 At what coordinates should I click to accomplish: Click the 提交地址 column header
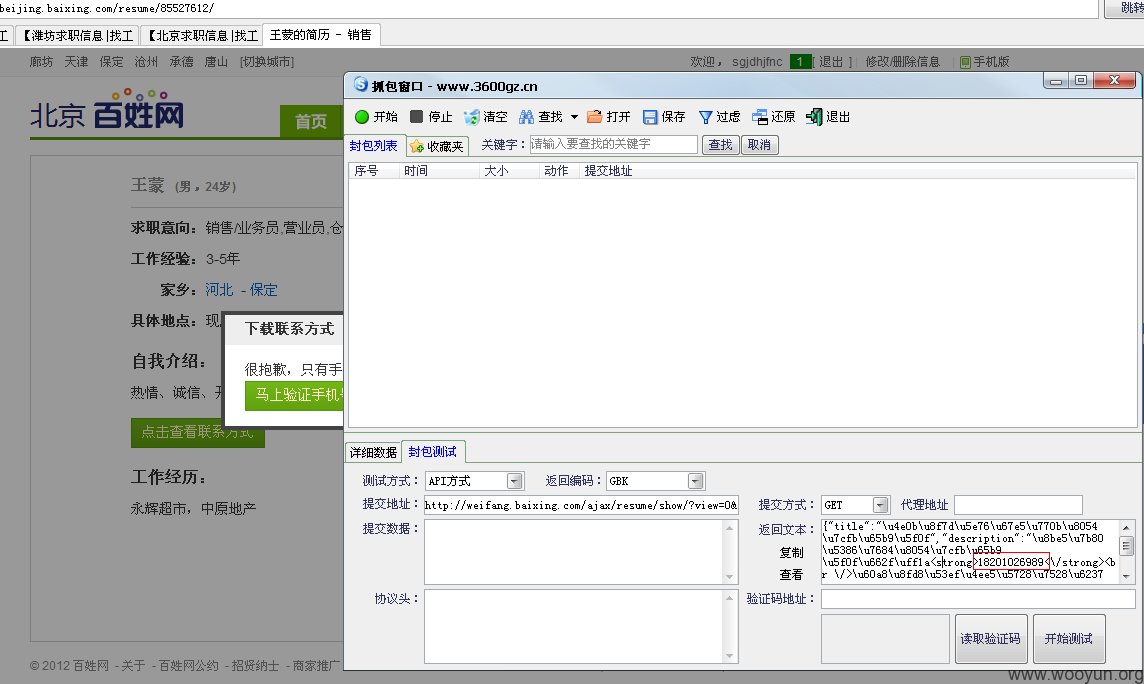[x=608, y=171]
